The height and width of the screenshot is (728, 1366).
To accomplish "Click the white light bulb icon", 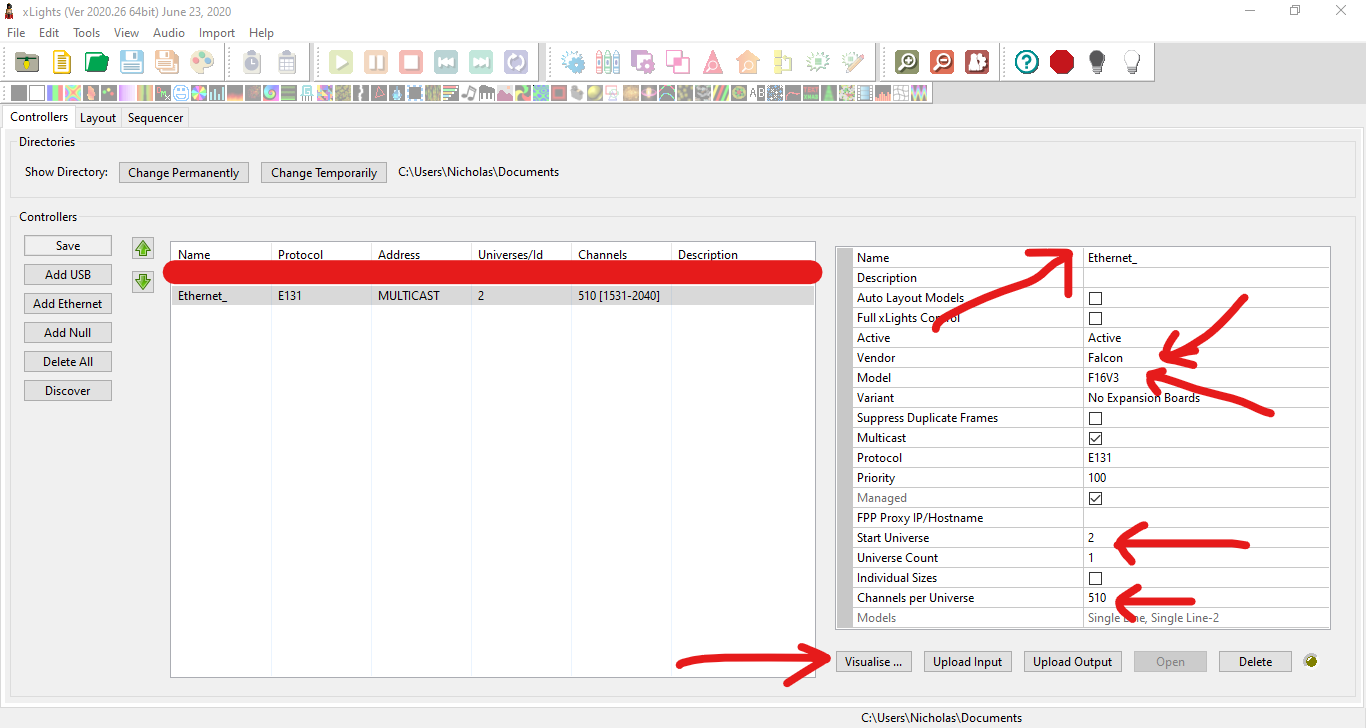I will 1132,62.
